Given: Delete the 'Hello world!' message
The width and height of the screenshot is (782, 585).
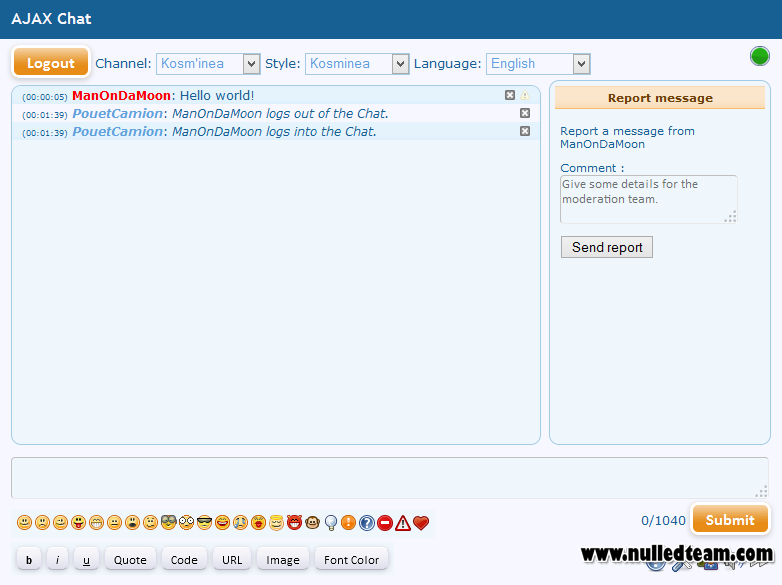Looking at the screenshot, I should pyautogui.click(x=510, y=95).
